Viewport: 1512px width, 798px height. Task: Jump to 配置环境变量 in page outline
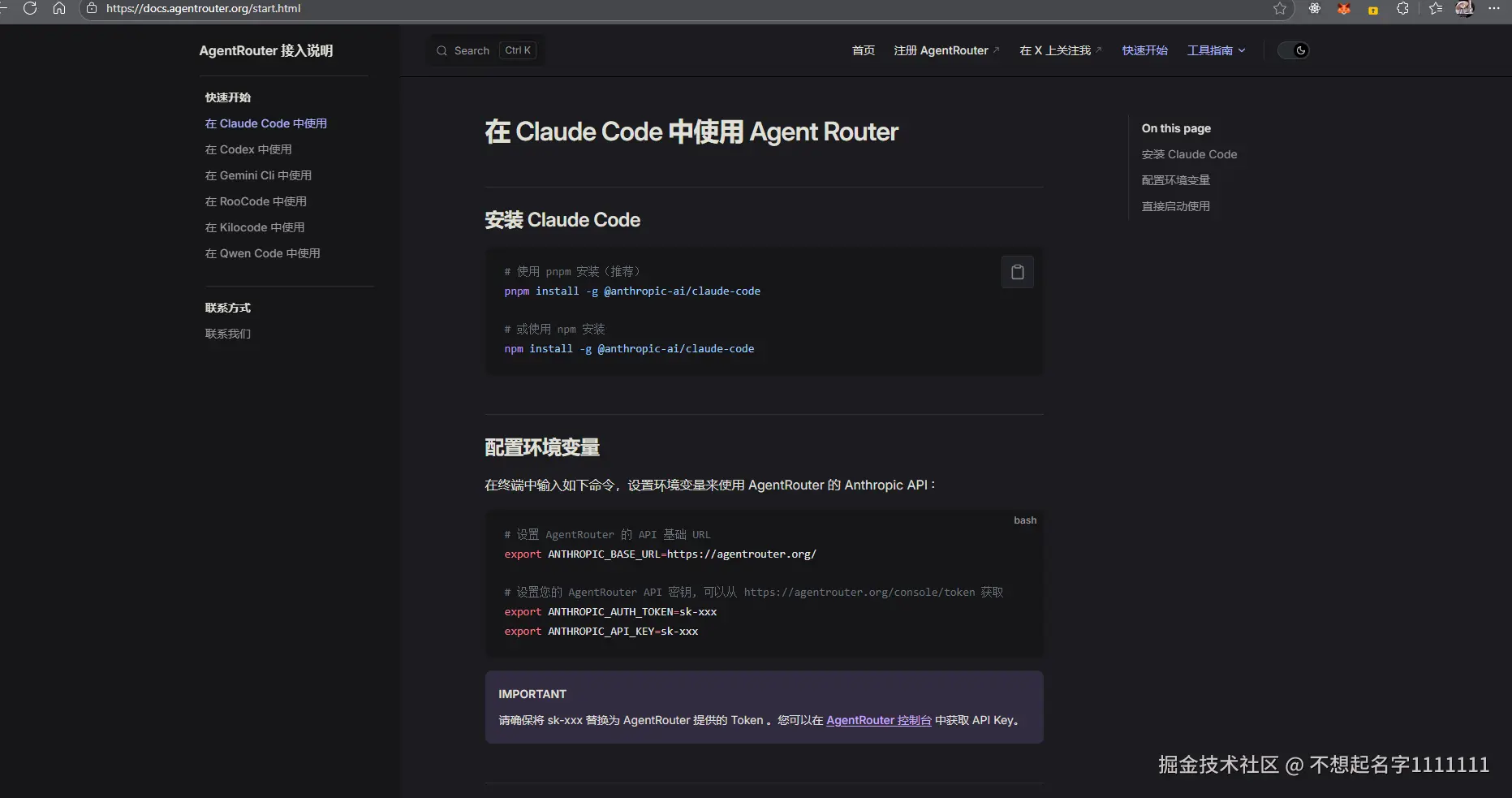(1176, 180)
